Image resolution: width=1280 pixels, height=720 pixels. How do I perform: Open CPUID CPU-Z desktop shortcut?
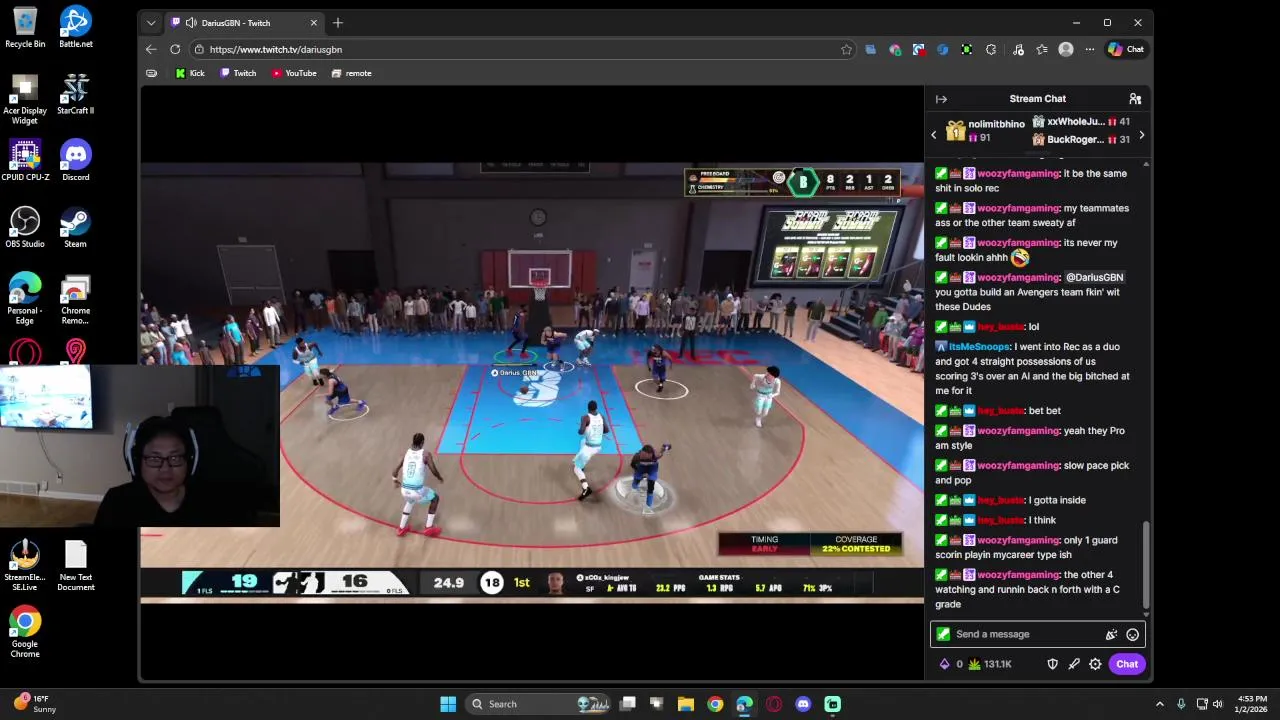coord(25,160)
